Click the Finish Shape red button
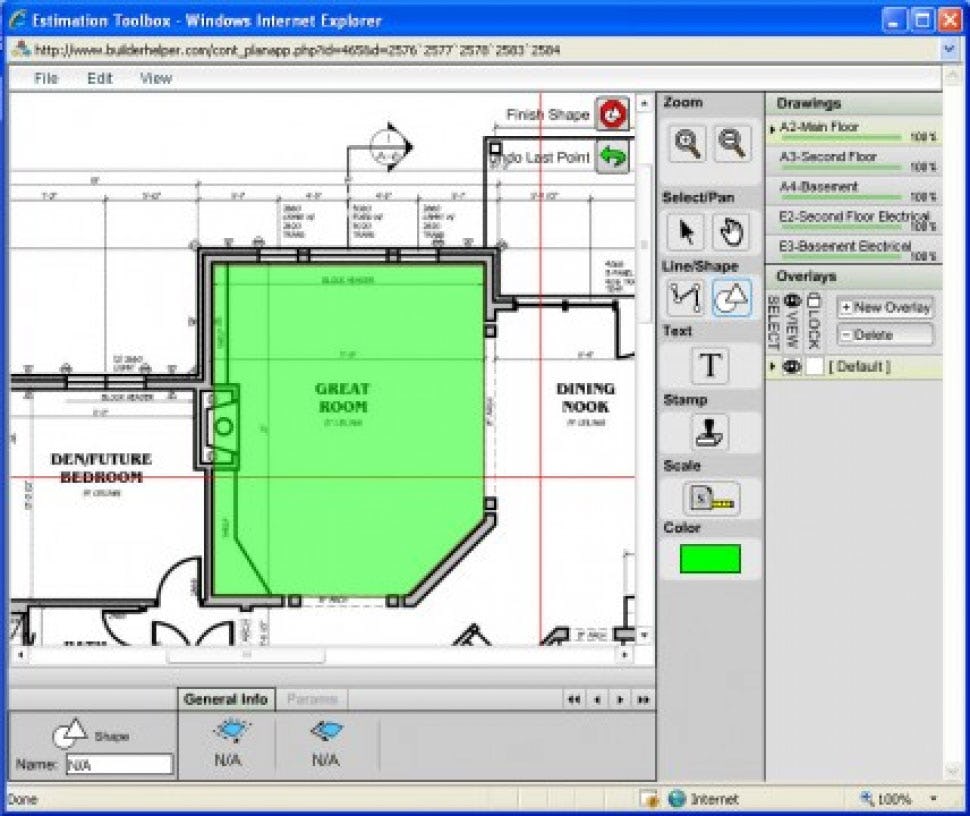Screen dimensions: 970x816 [611, 114]
